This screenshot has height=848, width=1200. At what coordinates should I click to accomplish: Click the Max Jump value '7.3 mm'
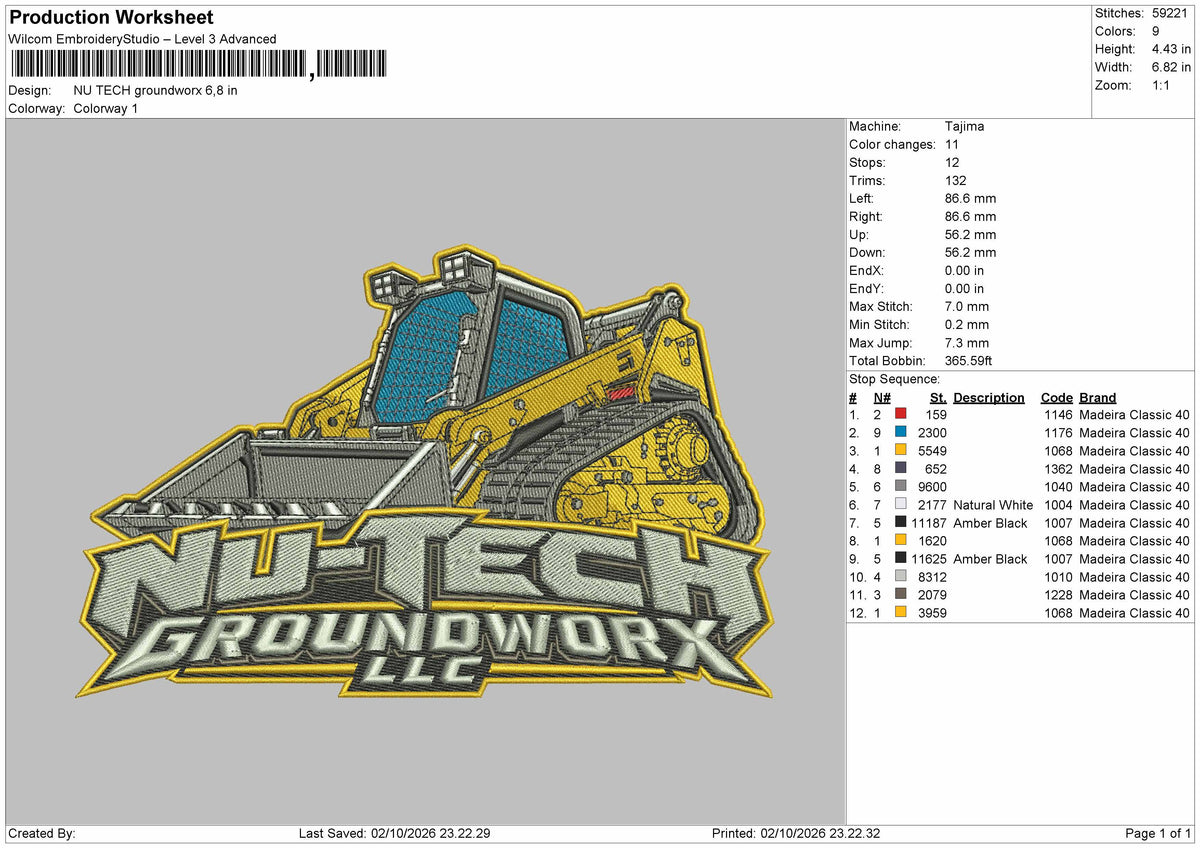click(x=967, y=343)
